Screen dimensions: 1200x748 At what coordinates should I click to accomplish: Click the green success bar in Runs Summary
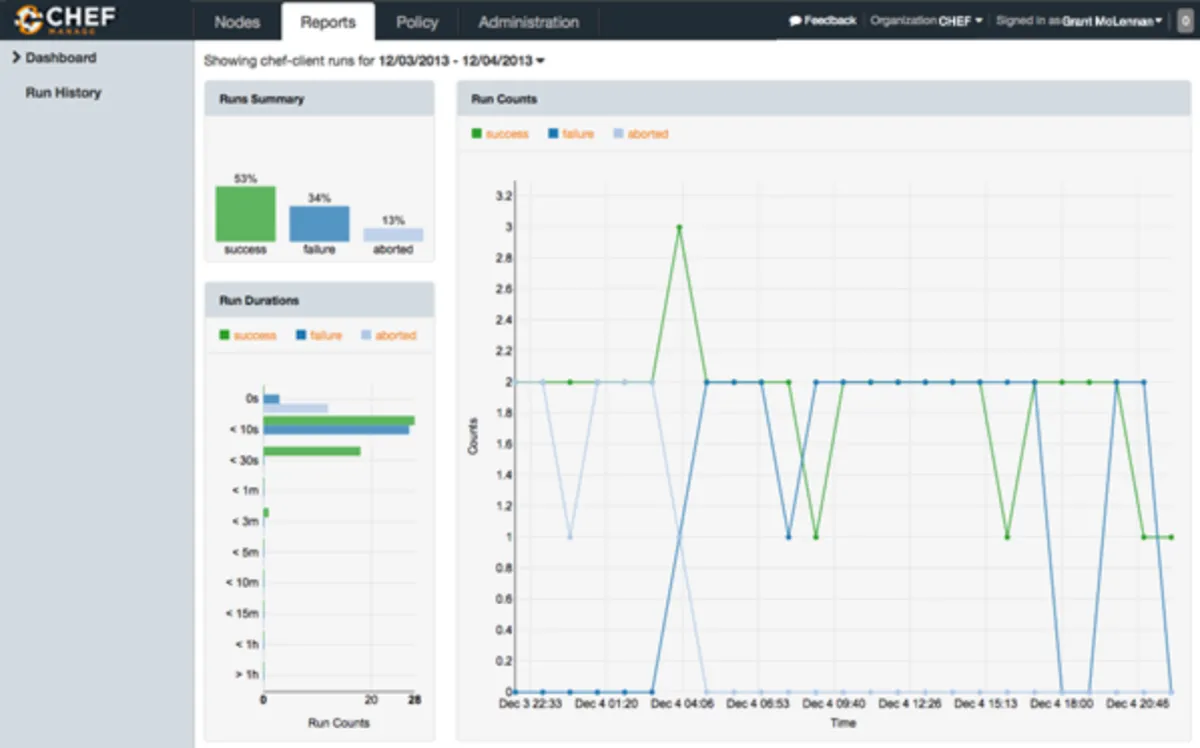pyautogui.click(x=245, y=214)
